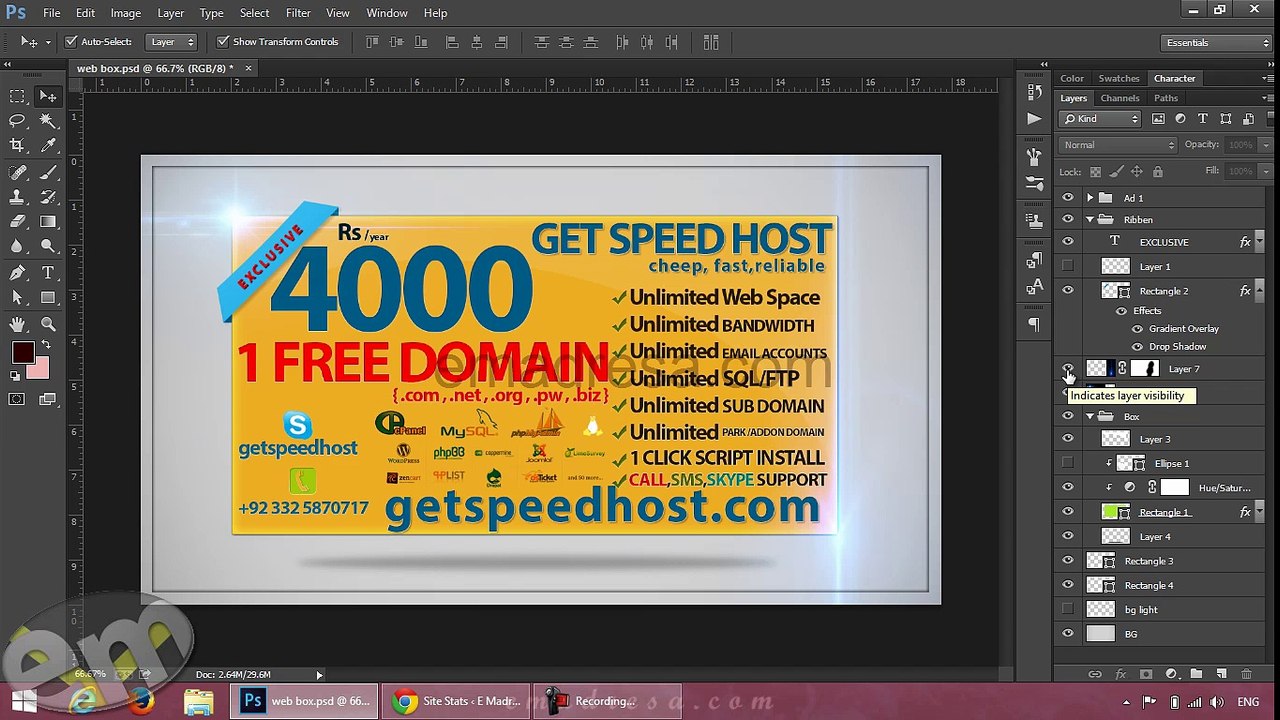Open the Filter menu

point(298,13)
